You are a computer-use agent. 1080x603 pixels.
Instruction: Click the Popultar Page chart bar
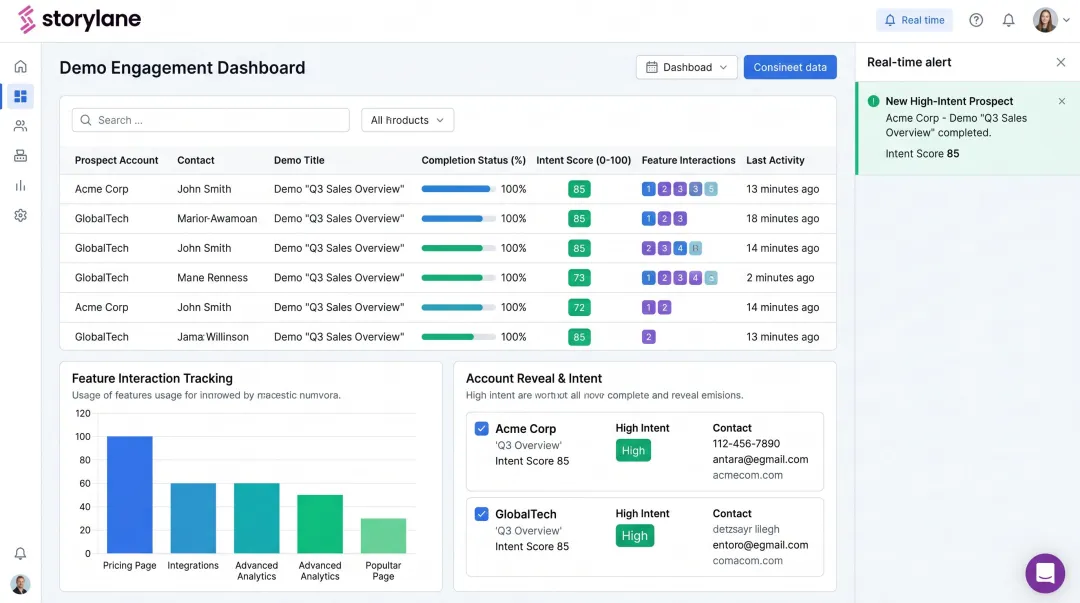click(383, 535)
